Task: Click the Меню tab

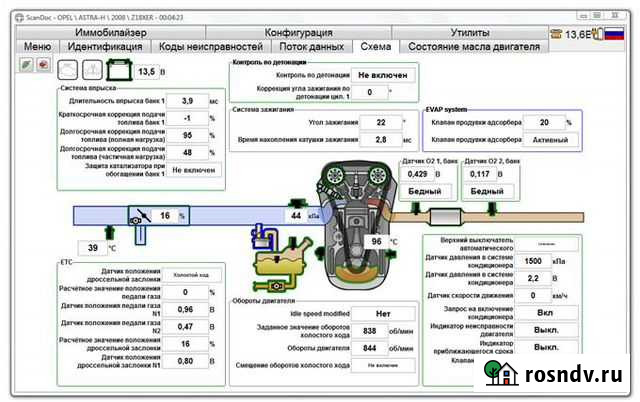Action: [37, 47]
